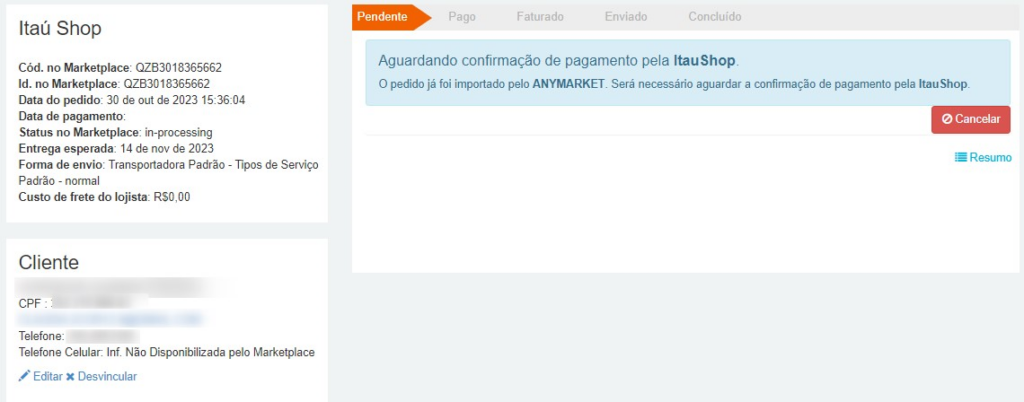This screenshot has height=402, width=1024.
Task: Click the Cód. no Marketplace value QZB3018365662
Action: click(178, 67)
